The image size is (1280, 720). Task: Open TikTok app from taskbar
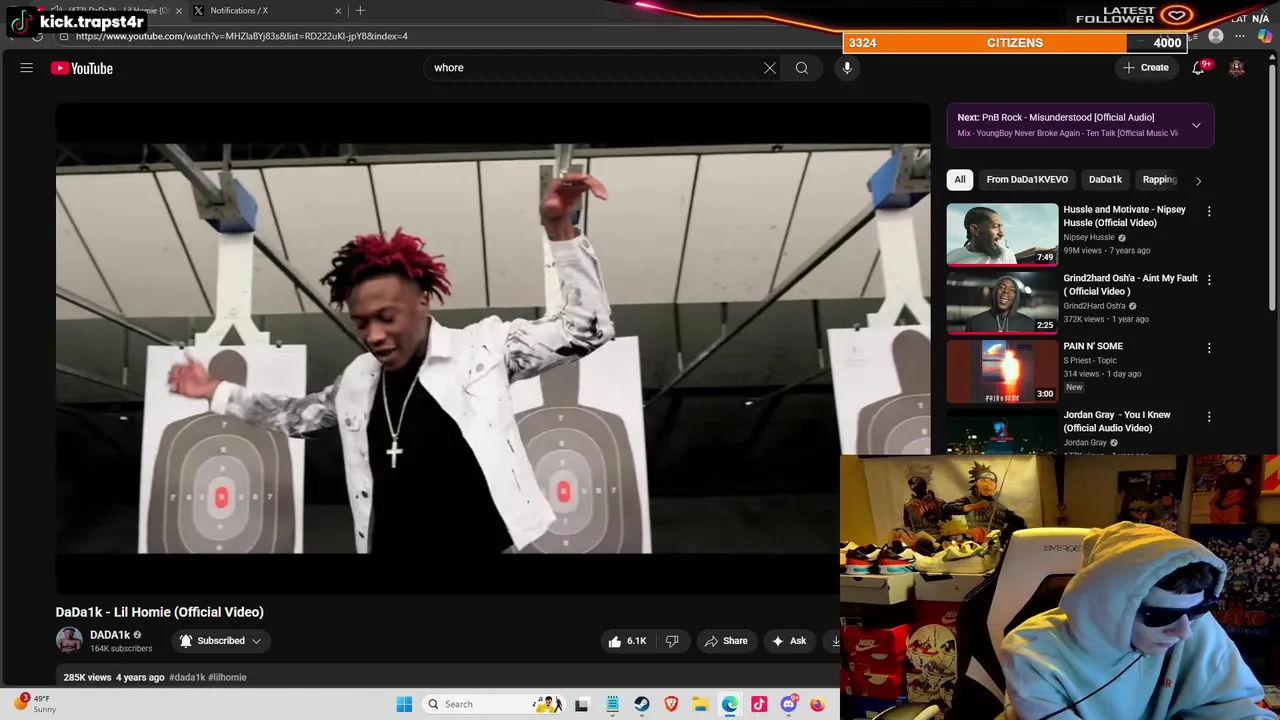point(759,704)
